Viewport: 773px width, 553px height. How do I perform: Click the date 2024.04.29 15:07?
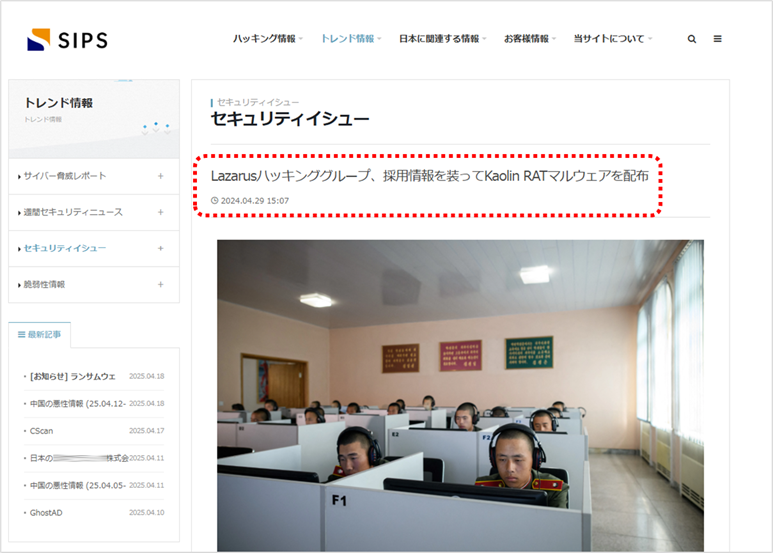coord(255,201)
